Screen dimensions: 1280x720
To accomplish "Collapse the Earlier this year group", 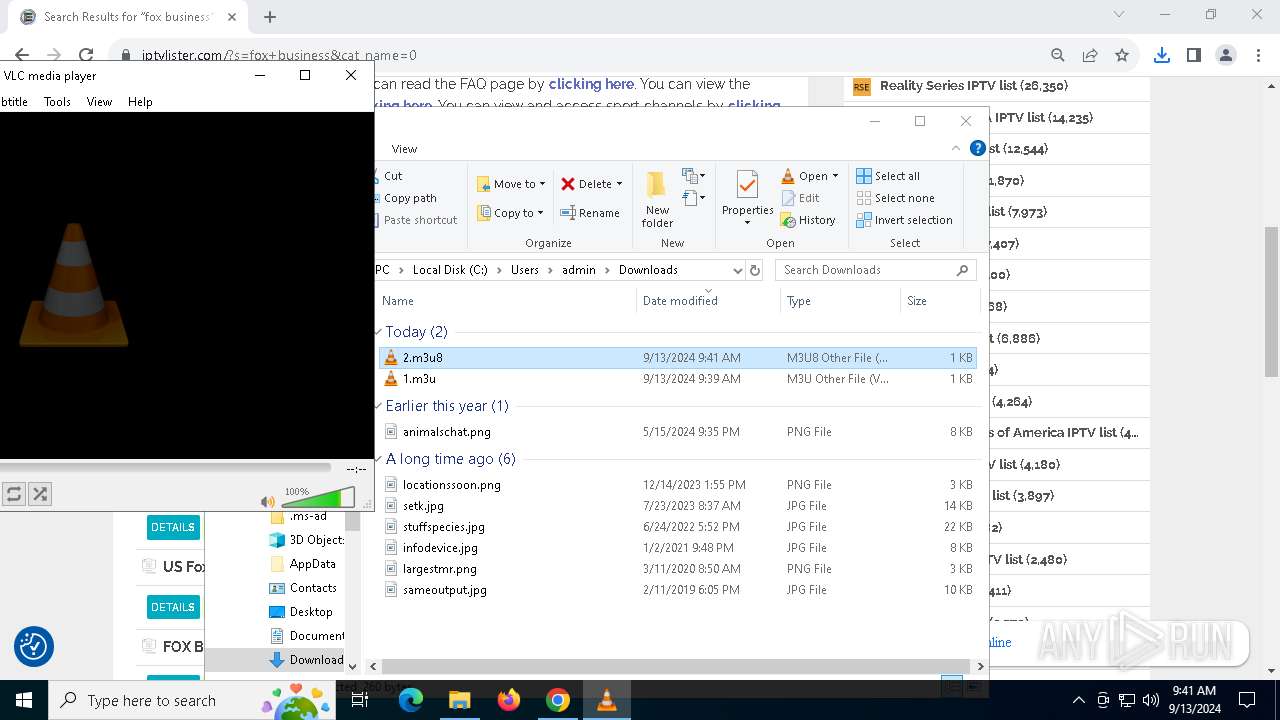I will coord(378,406).
